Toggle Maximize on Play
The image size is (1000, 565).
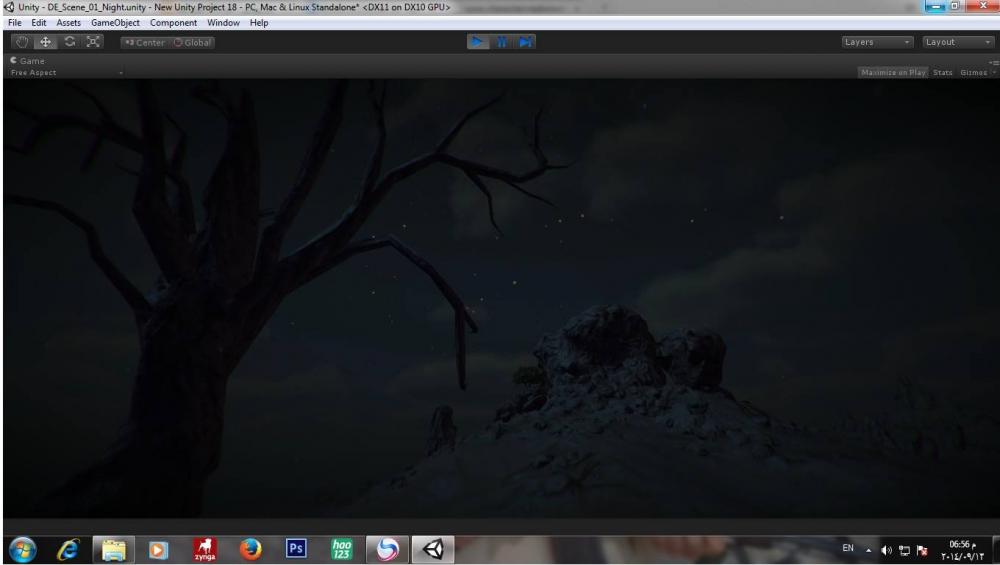tap(893, 73)
